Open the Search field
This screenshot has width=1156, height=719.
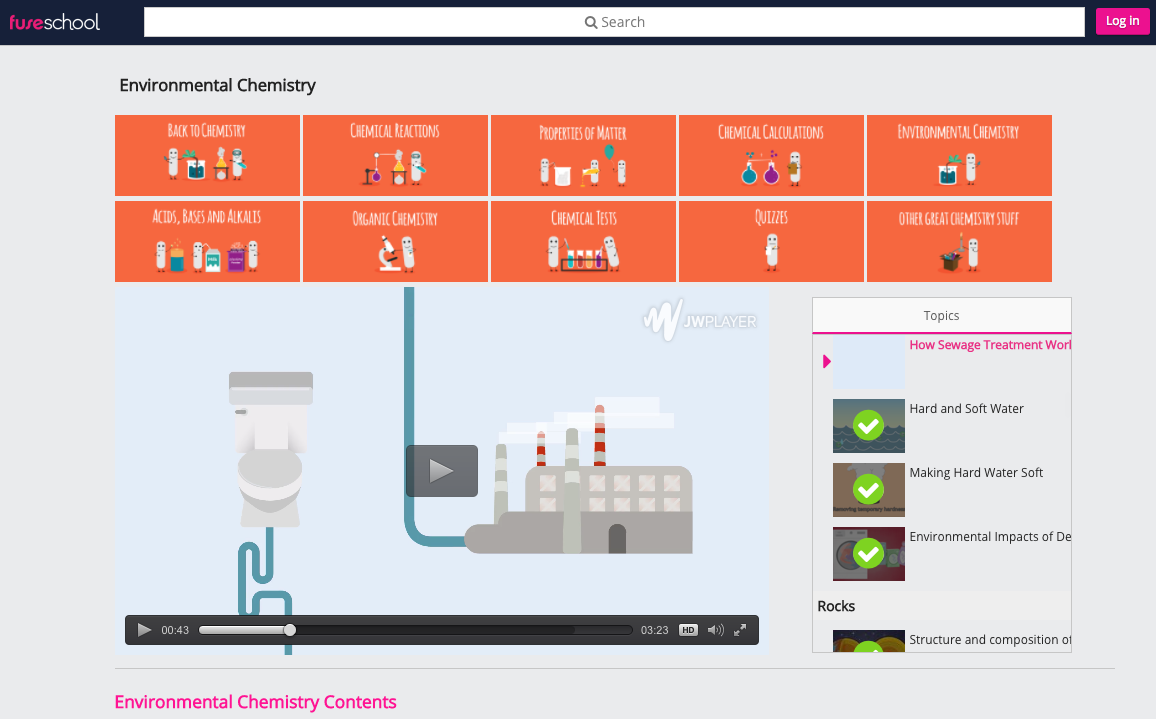click(x=614, y=21)
